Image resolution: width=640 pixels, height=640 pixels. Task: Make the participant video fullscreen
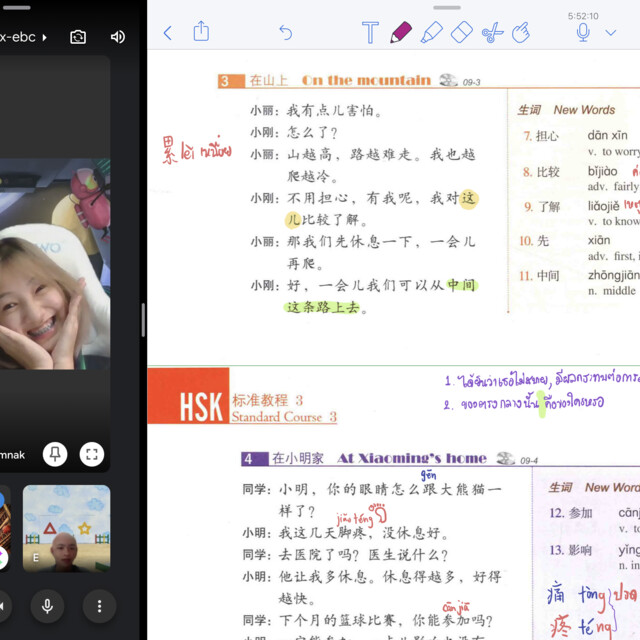(92, 454)
